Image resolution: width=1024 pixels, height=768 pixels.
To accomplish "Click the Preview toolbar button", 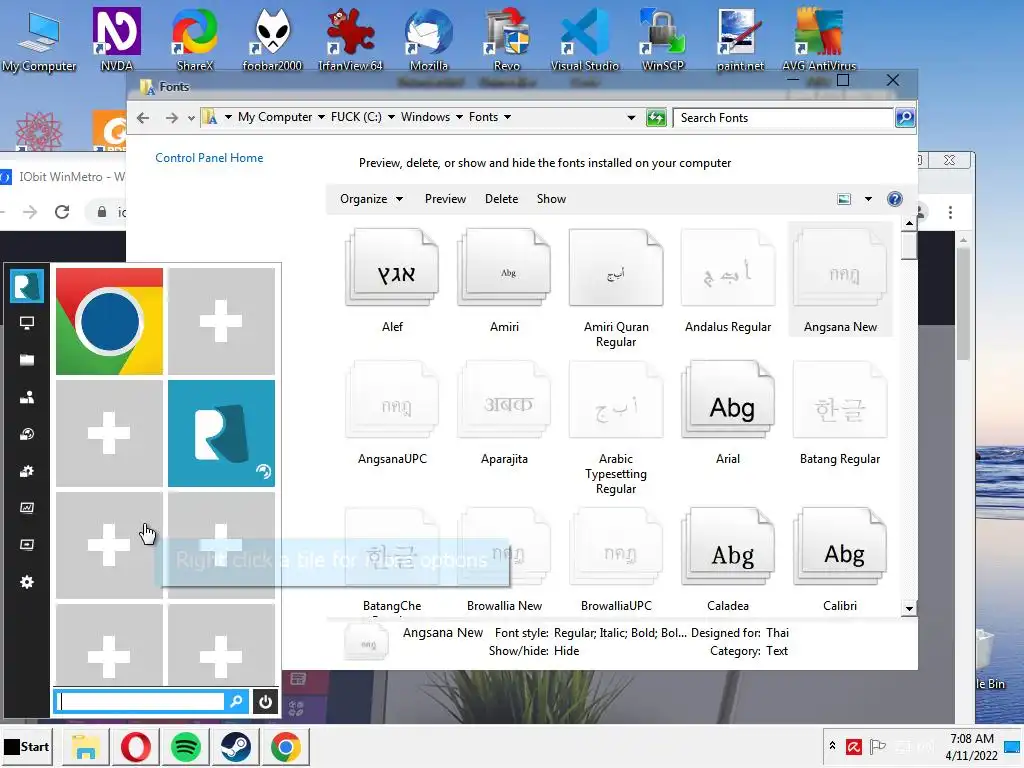I will [x=445, y=199].
